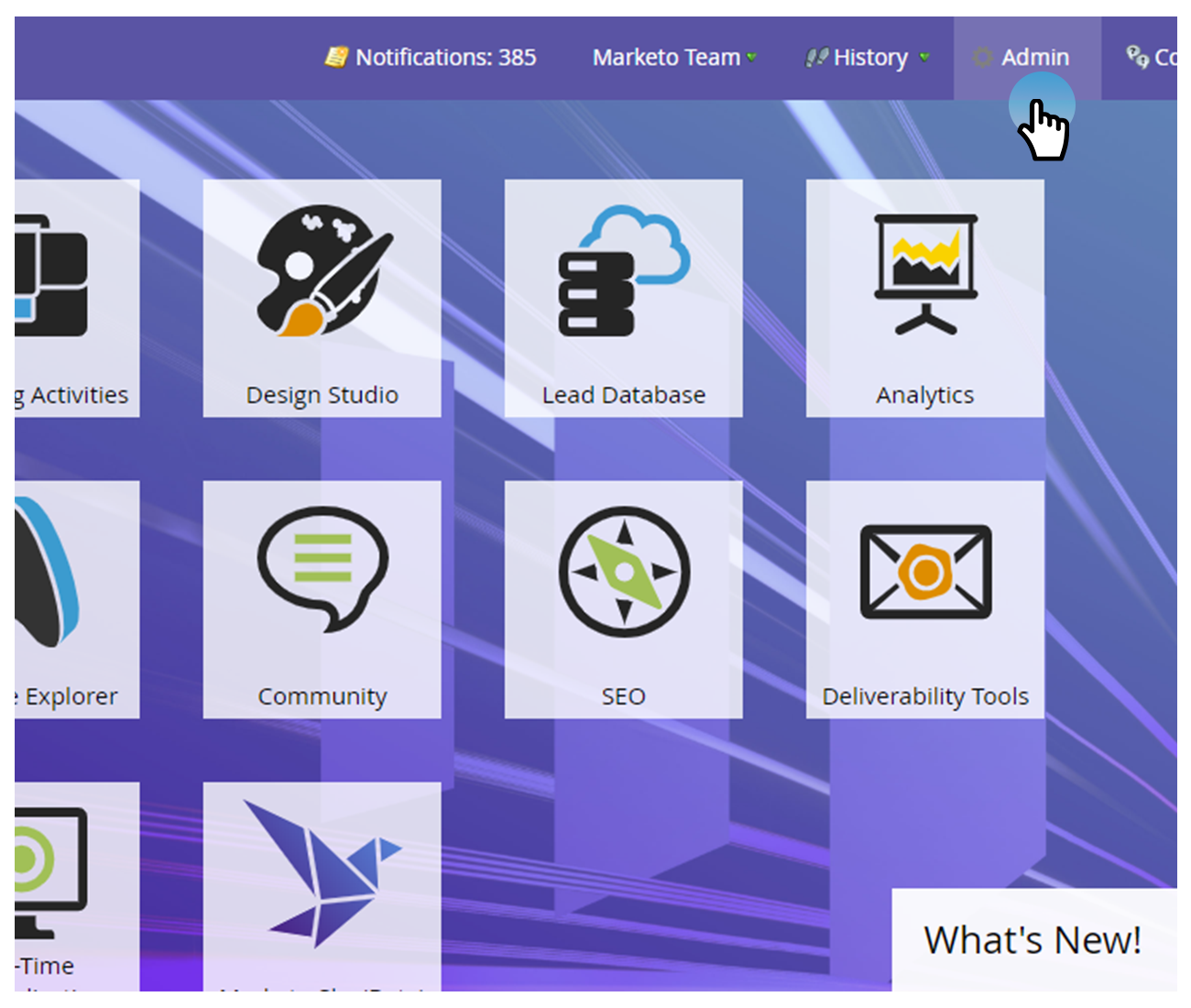Open the SEO compass icon
The image size is (1191, 1008).
pyautogui.click(x=623, y=572)
